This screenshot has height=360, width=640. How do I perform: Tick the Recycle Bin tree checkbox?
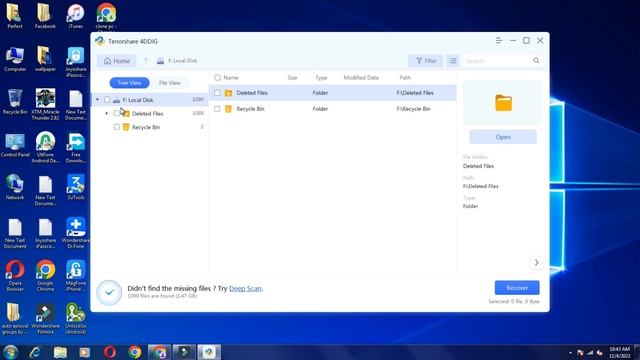[x=117, y=127]
